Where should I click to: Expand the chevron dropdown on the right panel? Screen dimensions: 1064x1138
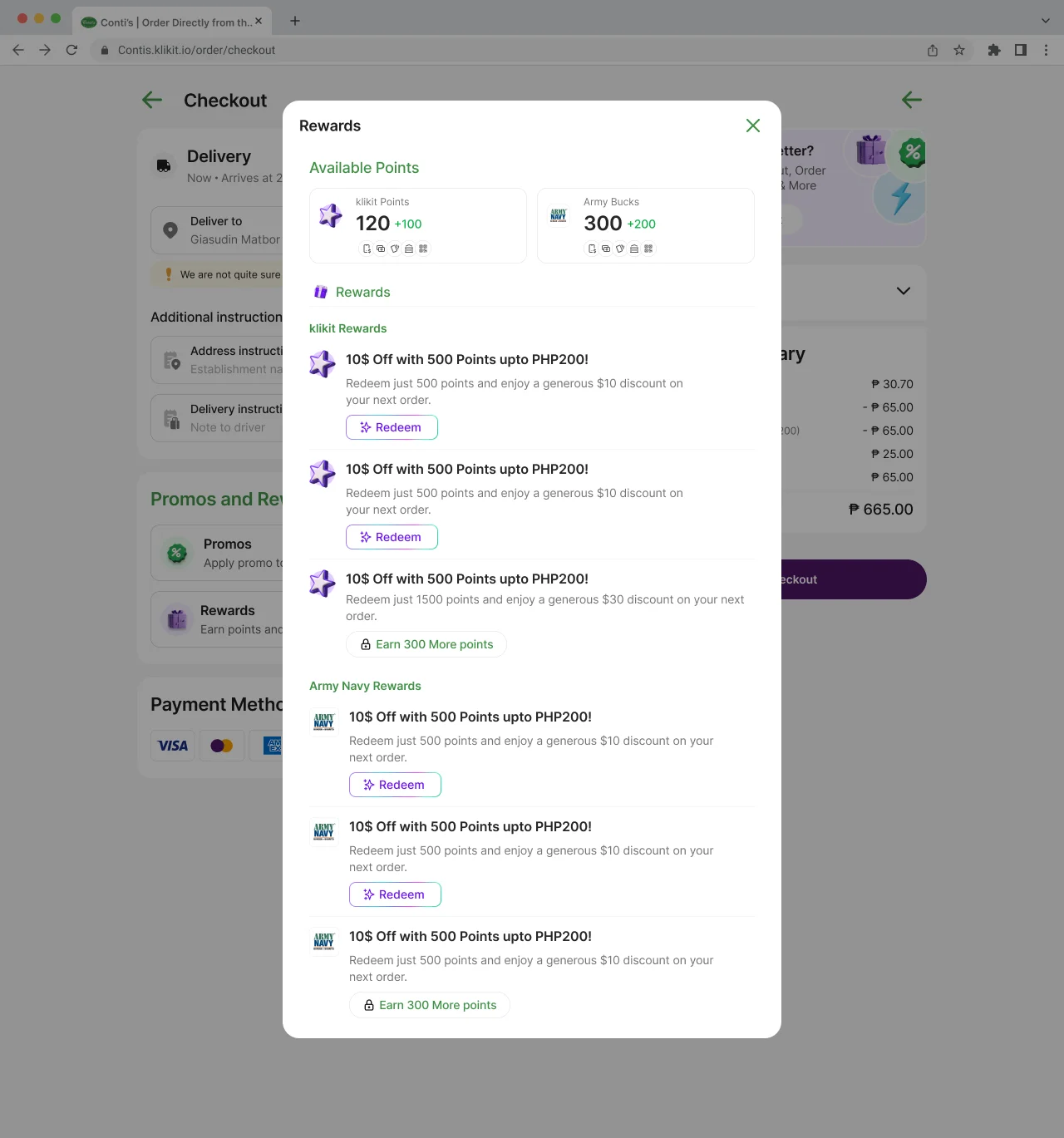(904, 291)
